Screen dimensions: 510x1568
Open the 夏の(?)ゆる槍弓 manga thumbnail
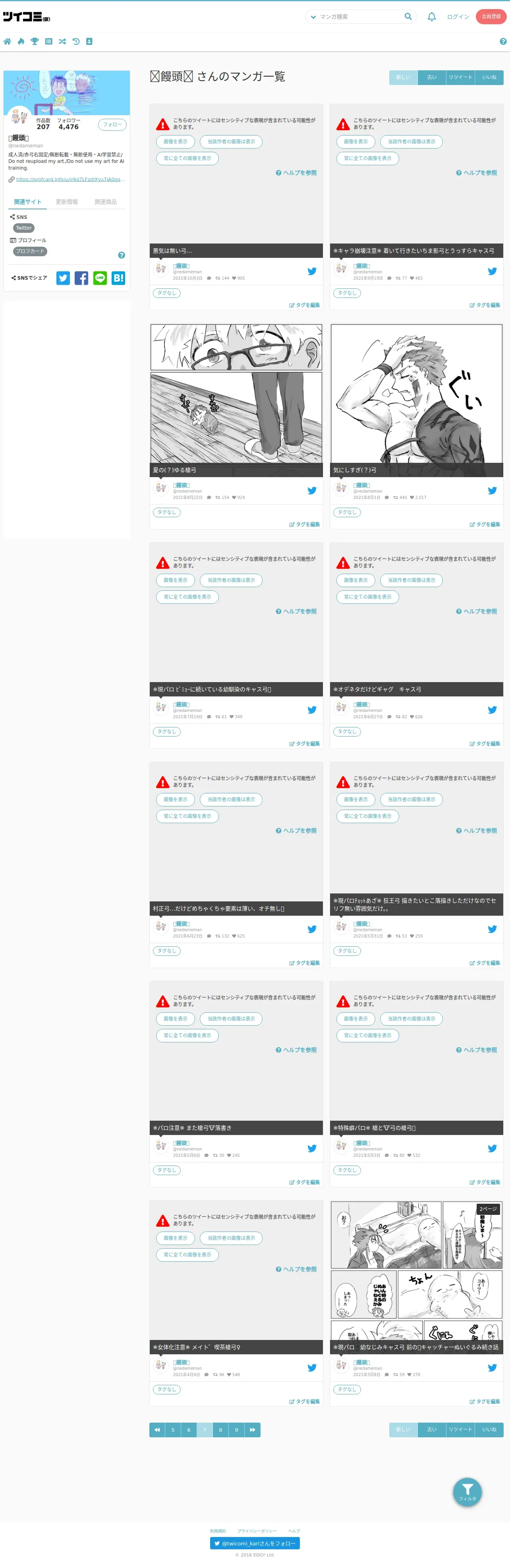(x=236, y=400)
